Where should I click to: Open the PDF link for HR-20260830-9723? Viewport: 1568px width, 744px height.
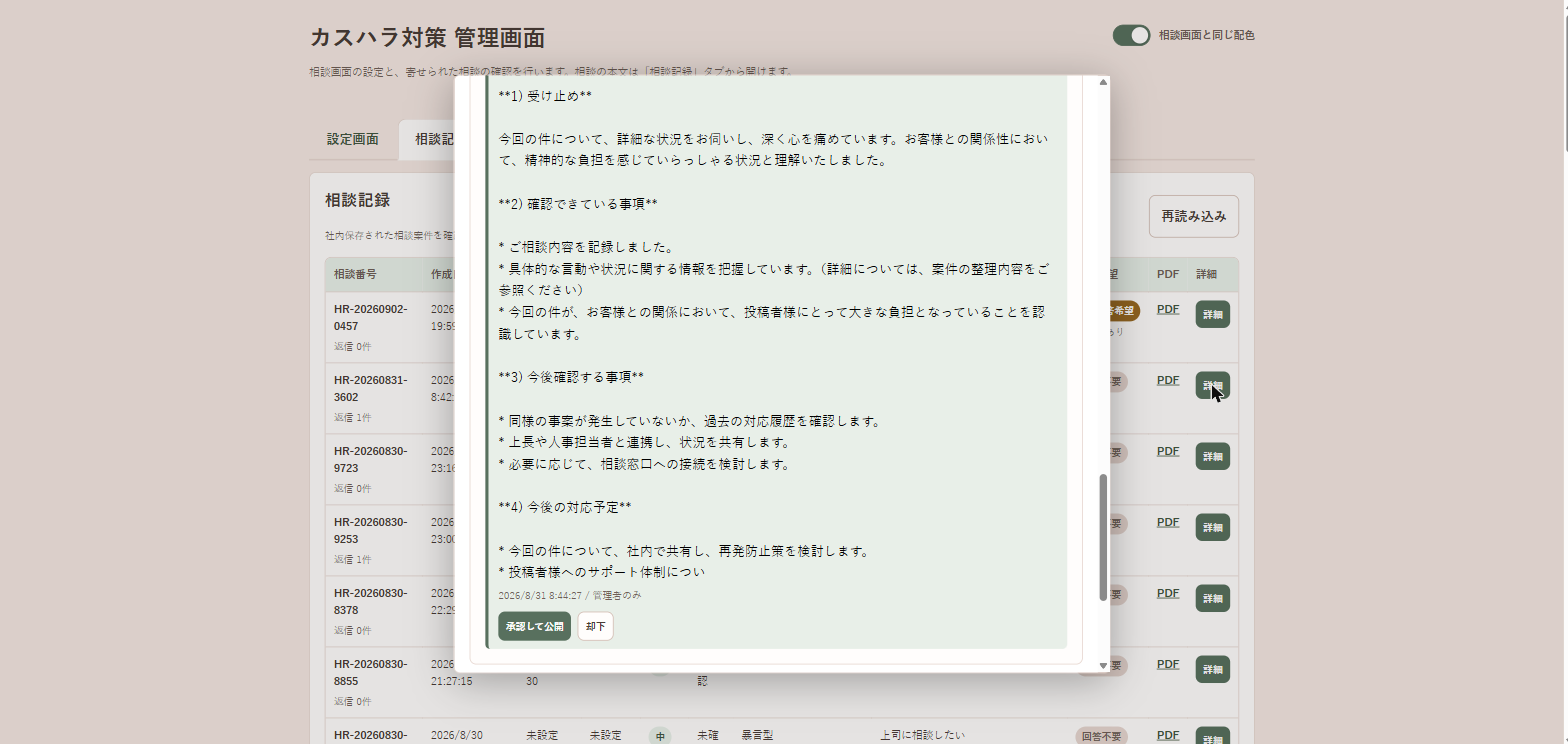pos(1168,451)
